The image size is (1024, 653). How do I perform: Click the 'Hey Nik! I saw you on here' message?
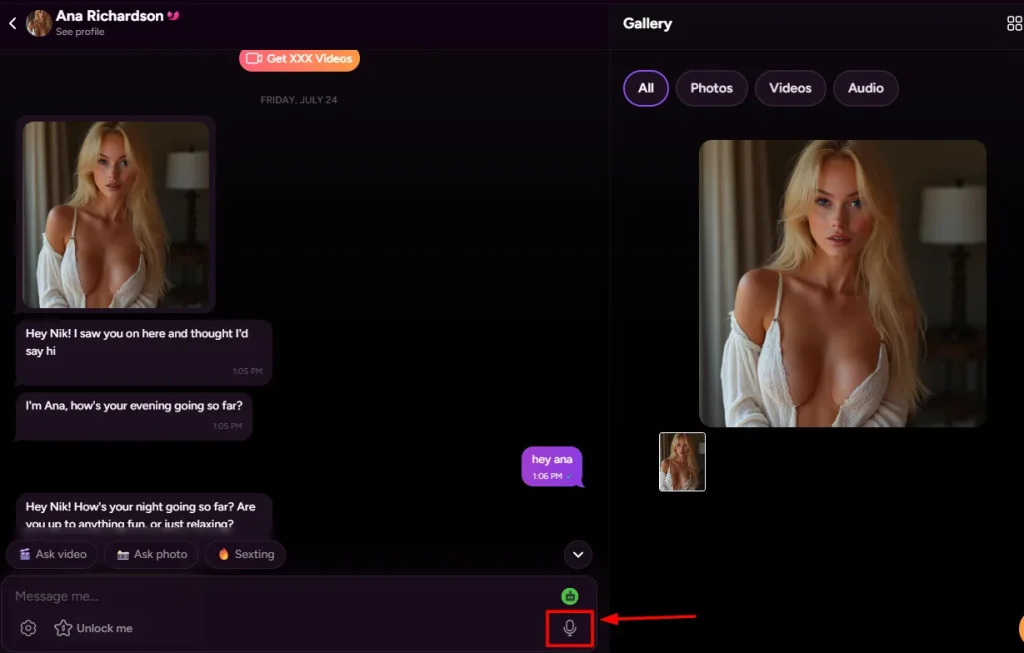[x=144, y=351]
